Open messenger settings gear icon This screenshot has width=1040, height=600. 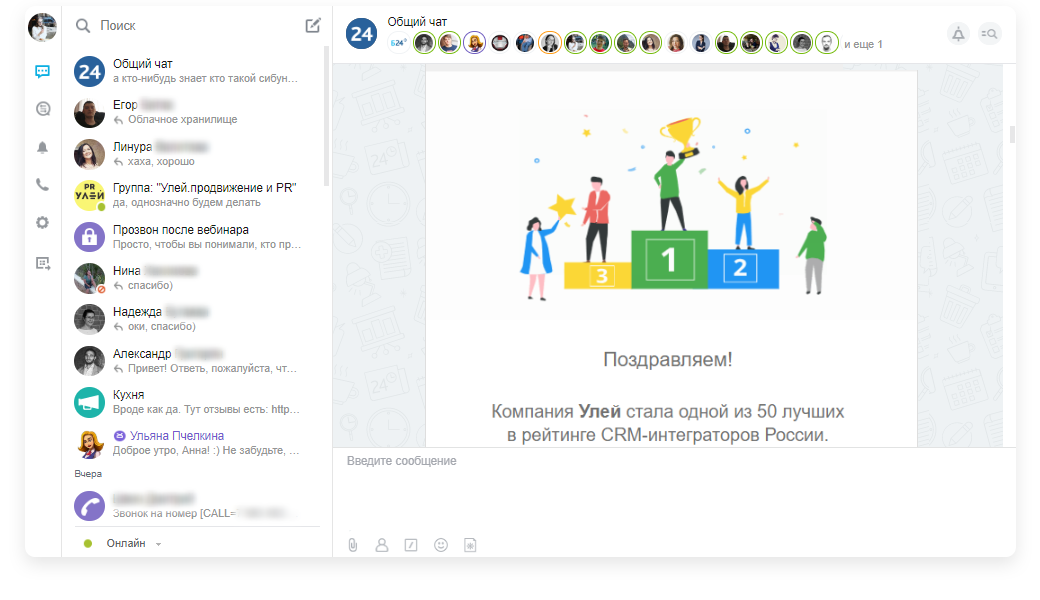coord(42,223)
